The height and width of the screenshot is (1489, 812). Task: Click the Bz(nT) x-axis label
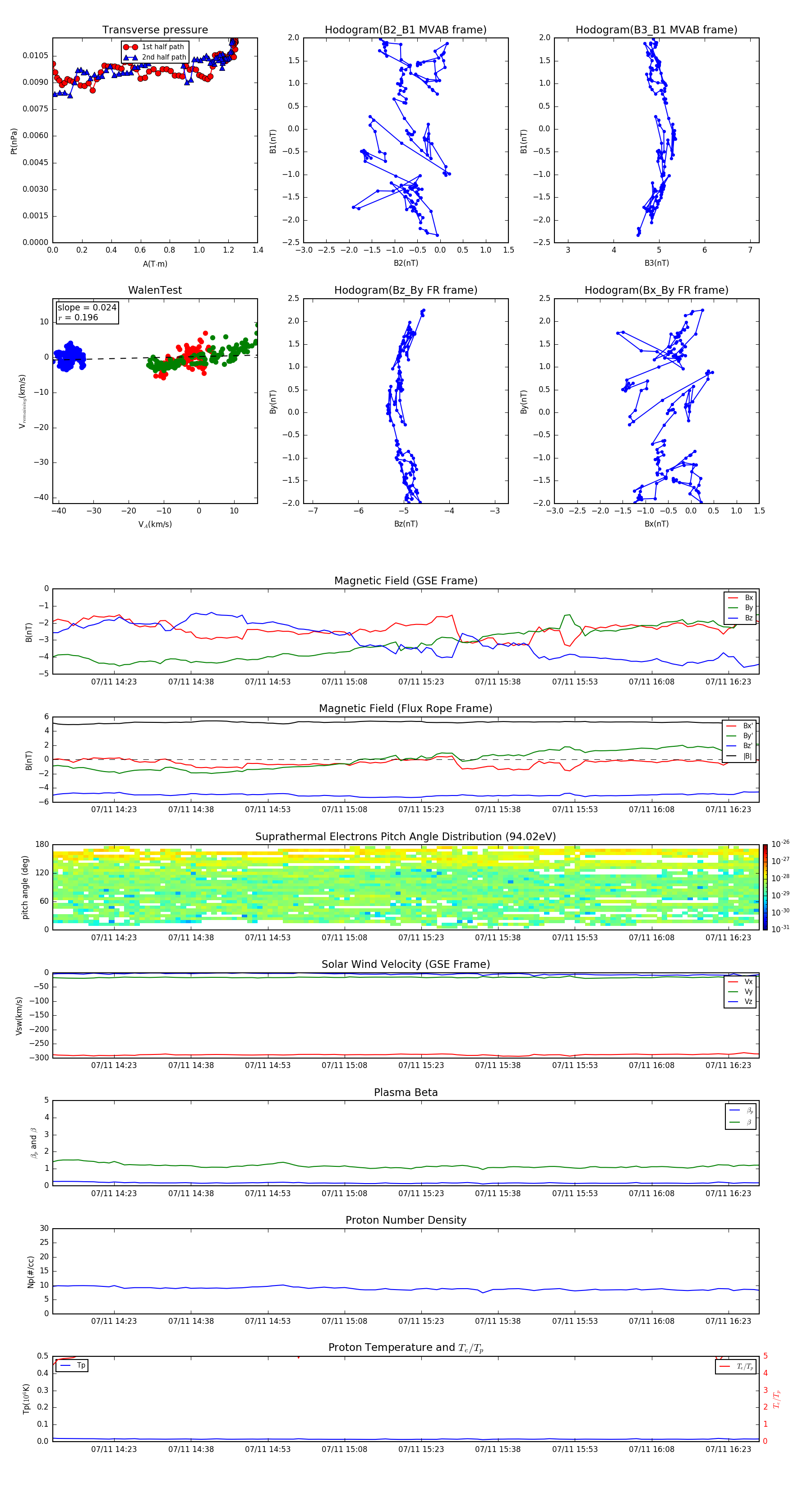coord(406,524)
